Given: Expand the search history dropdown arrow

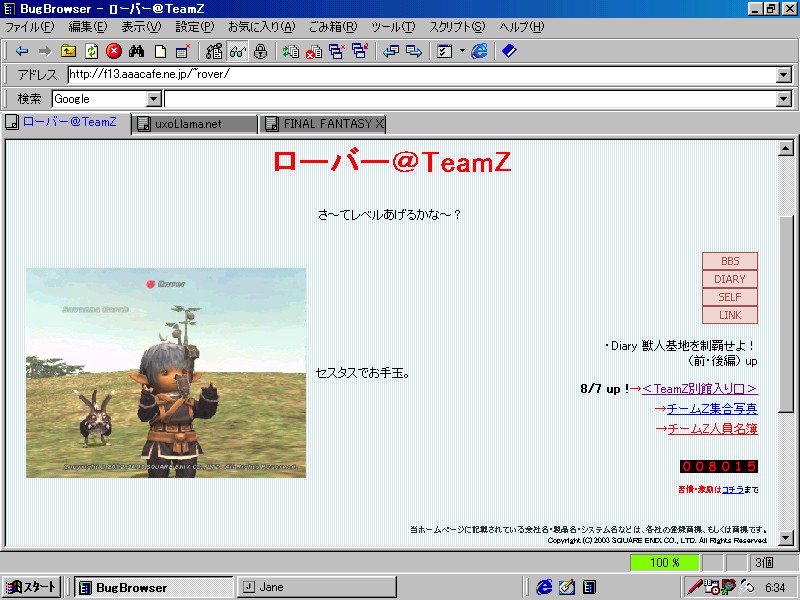Looking at the screenshot, I should 784,99.
